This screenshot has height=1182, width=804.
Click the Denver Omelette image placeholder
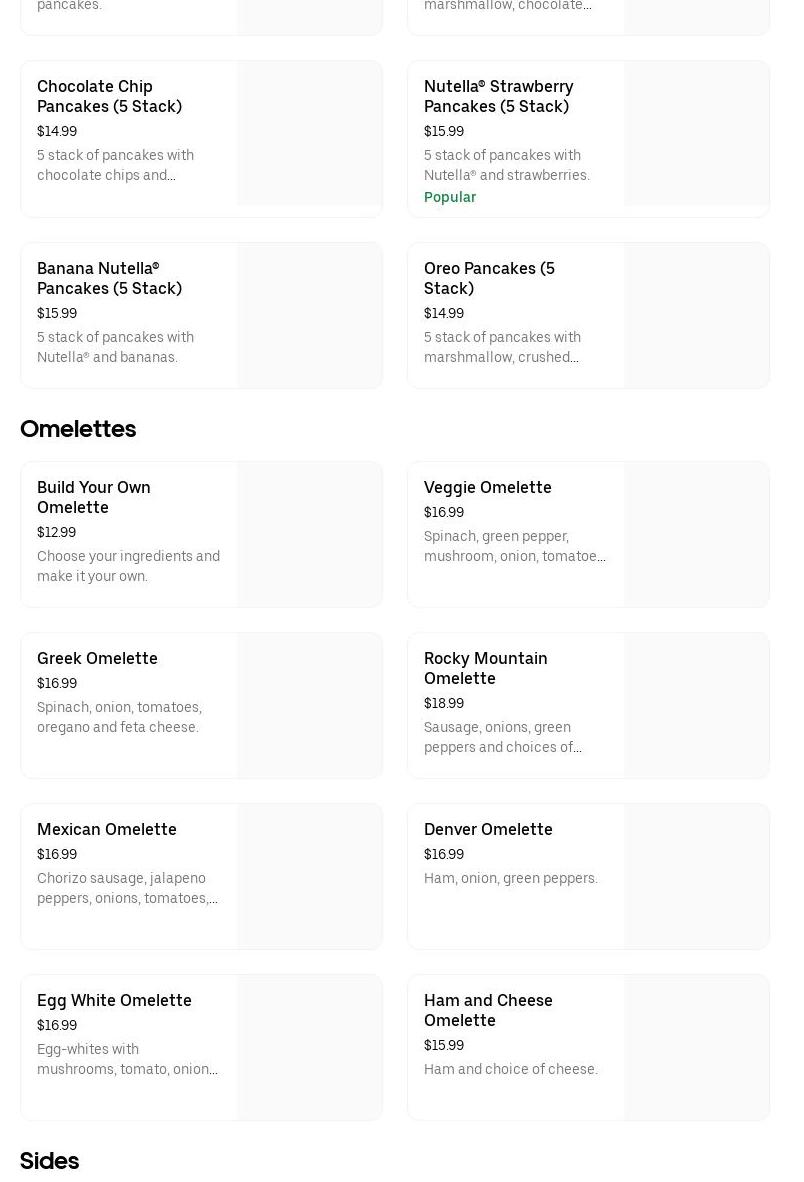pos(697,877)
